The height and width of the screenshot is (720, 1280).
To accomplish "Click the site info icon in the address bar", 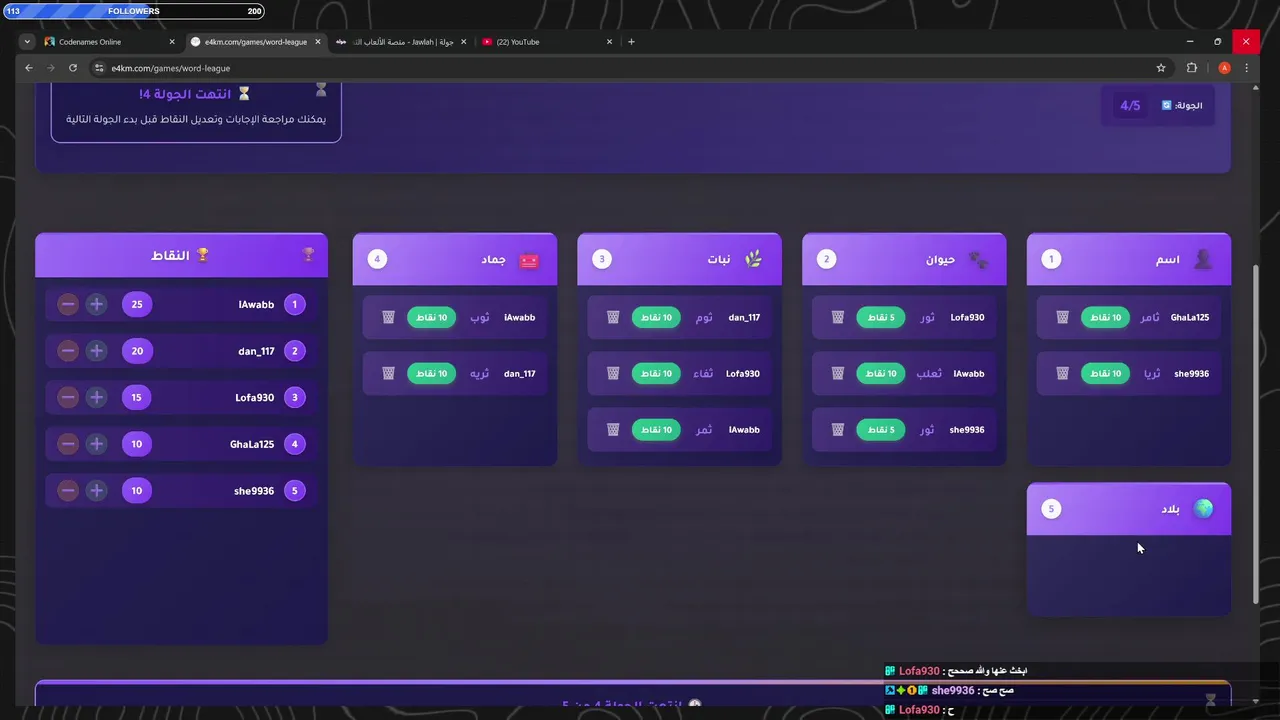I will coord(99,68).
